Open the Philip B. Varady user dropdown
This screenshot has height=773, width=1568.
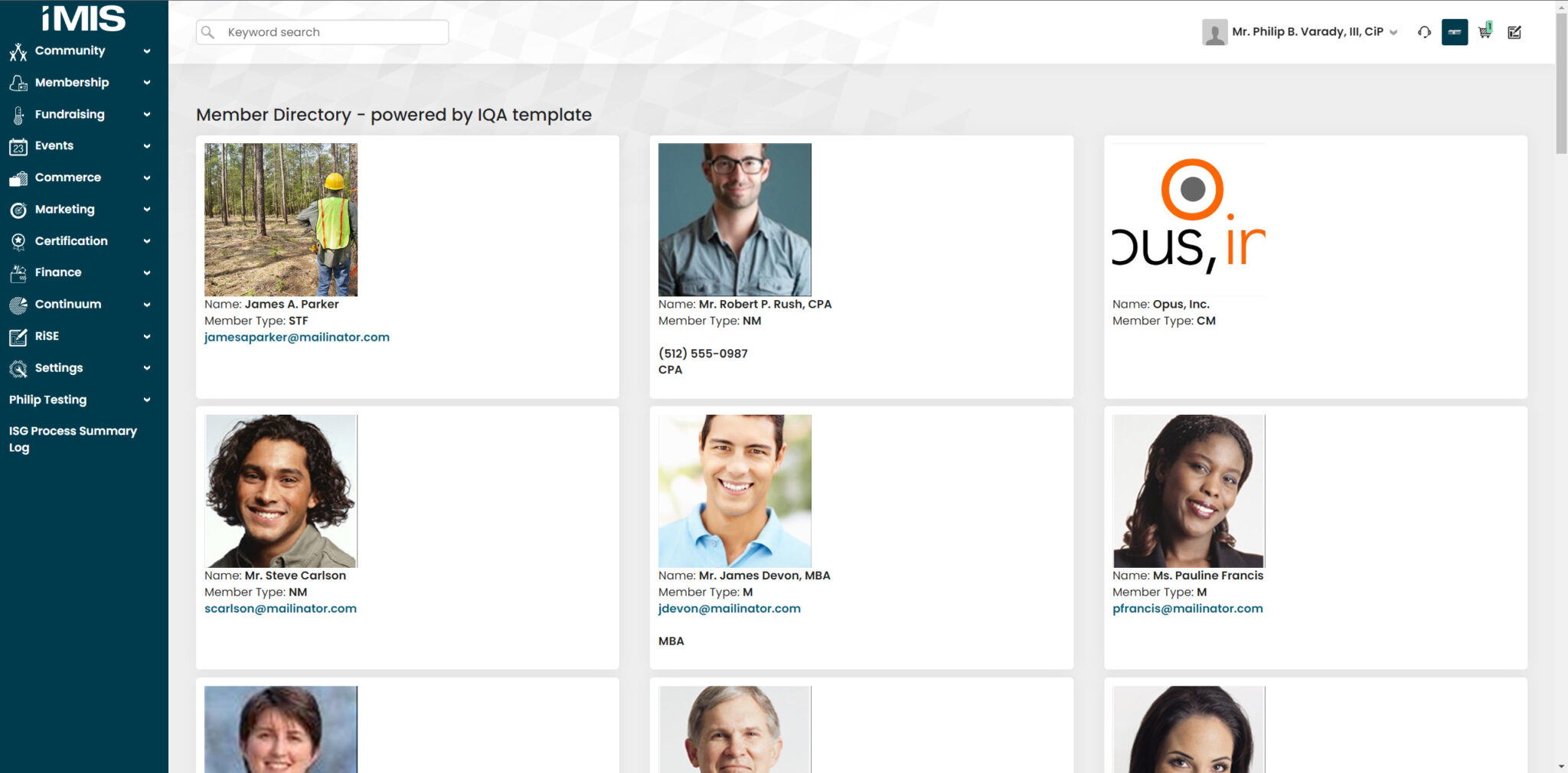click(x=1300, y=32)
